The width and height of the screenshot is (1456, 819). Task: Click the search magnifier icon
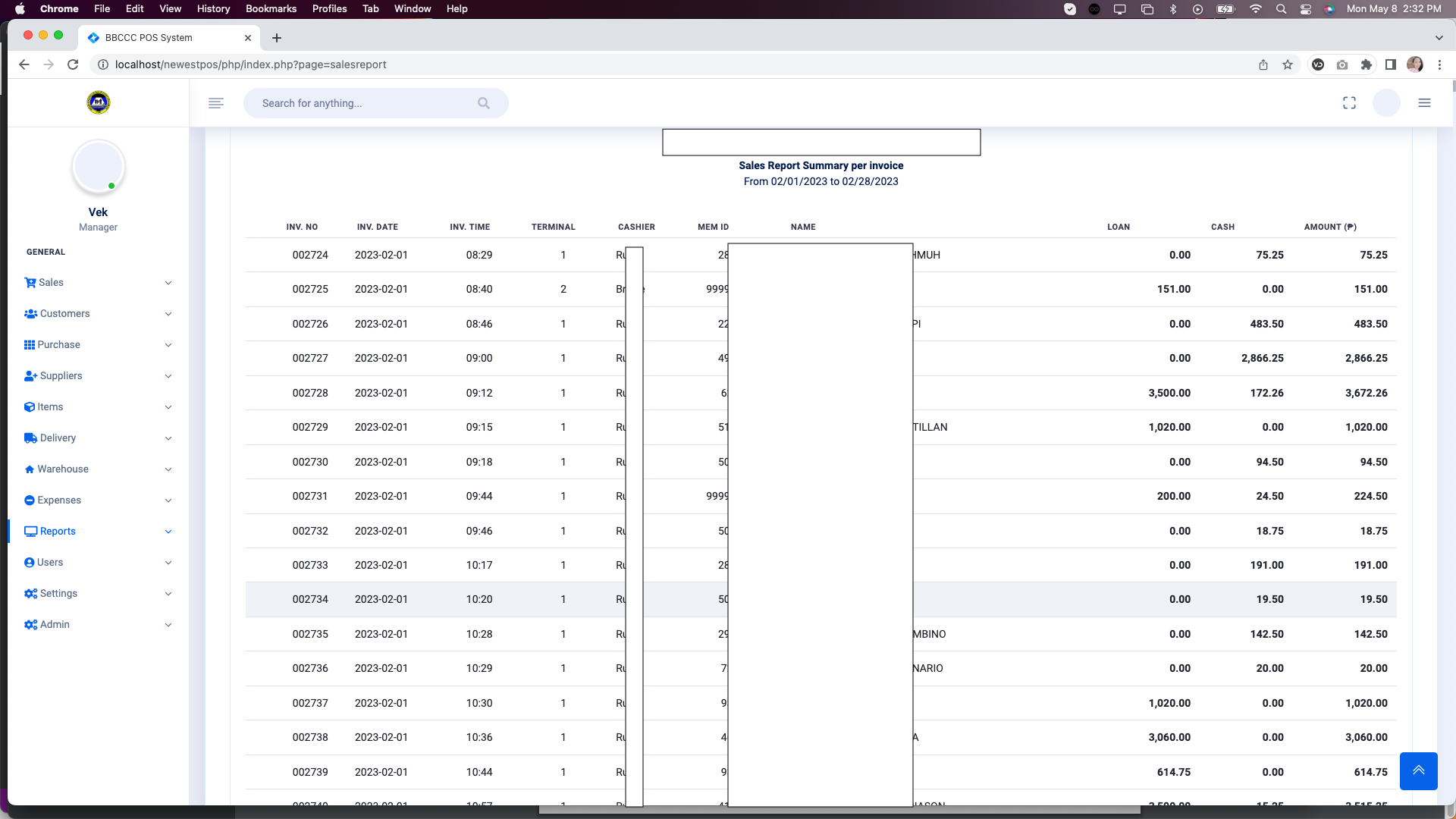[x=484, y=103]
